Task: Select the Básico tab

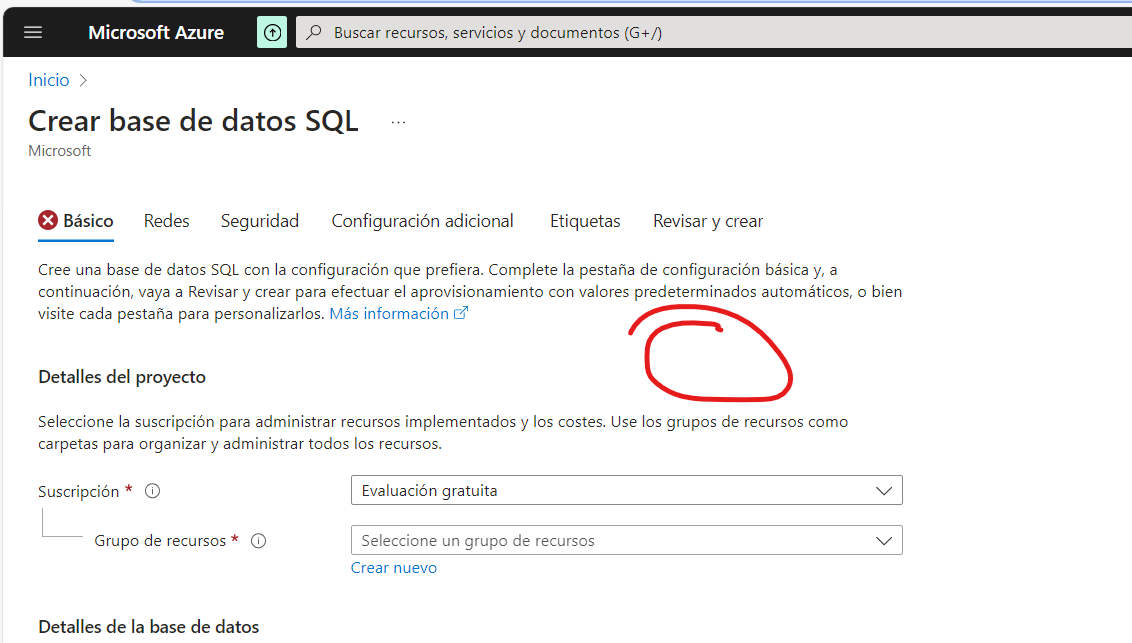Action: [x=76, y=221]
